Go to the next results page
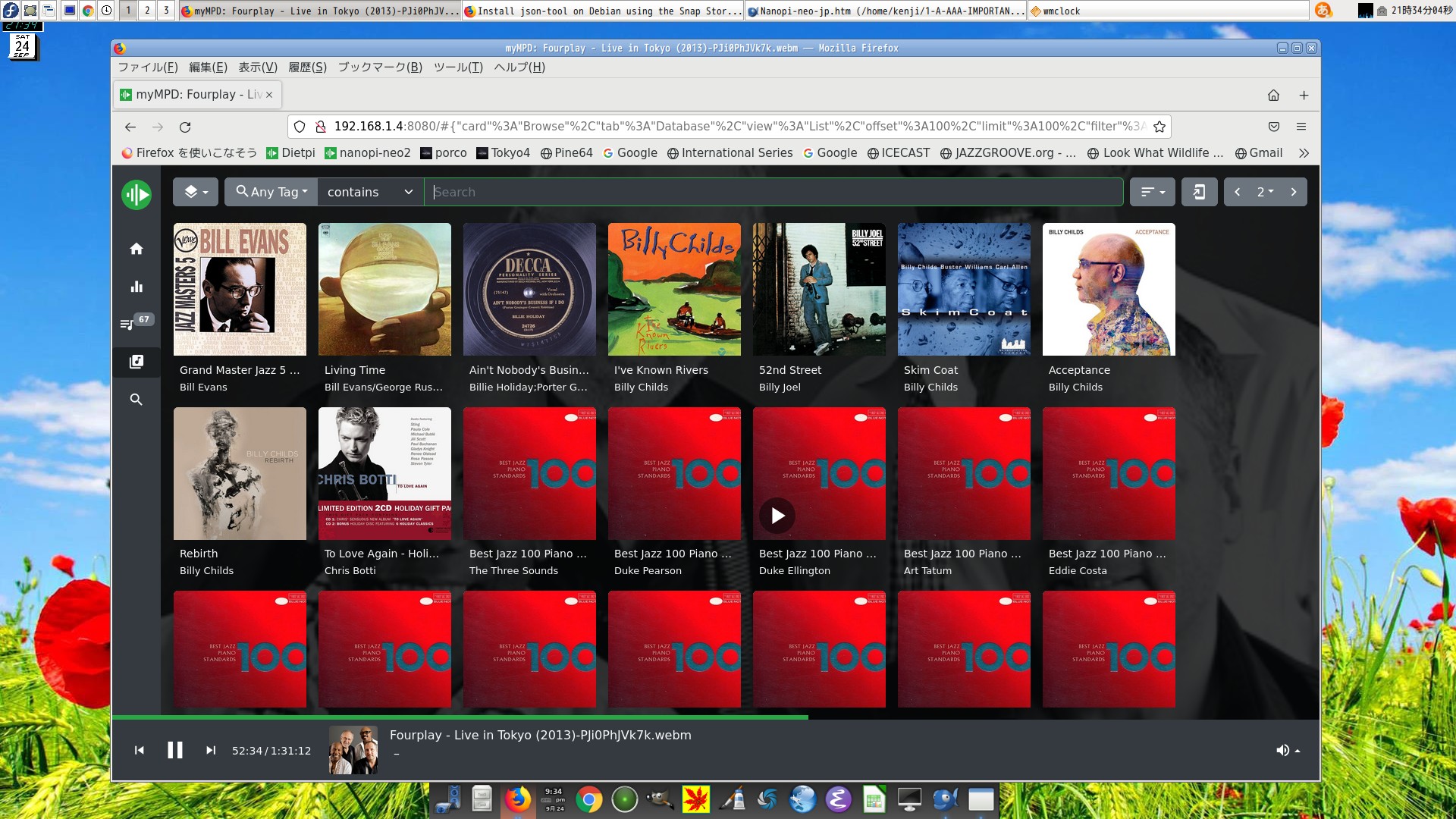1456x819 pixels. tap(1294, 192)
